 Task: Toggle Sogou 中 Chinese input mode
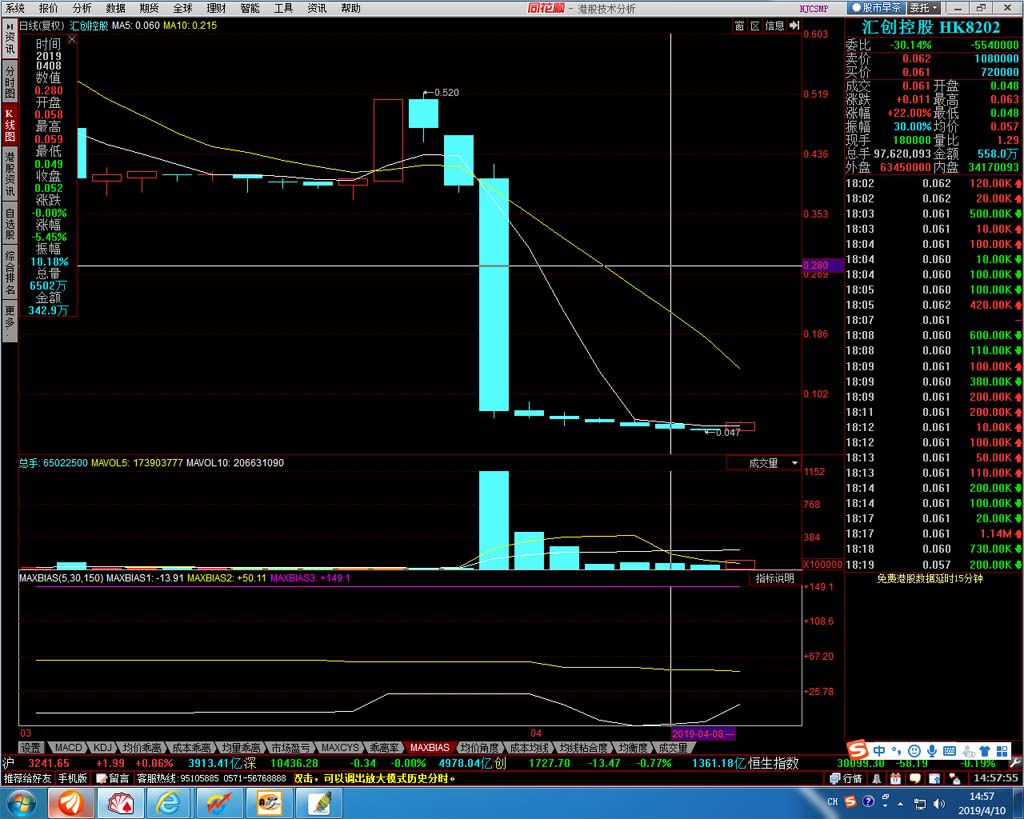(880, 751)
